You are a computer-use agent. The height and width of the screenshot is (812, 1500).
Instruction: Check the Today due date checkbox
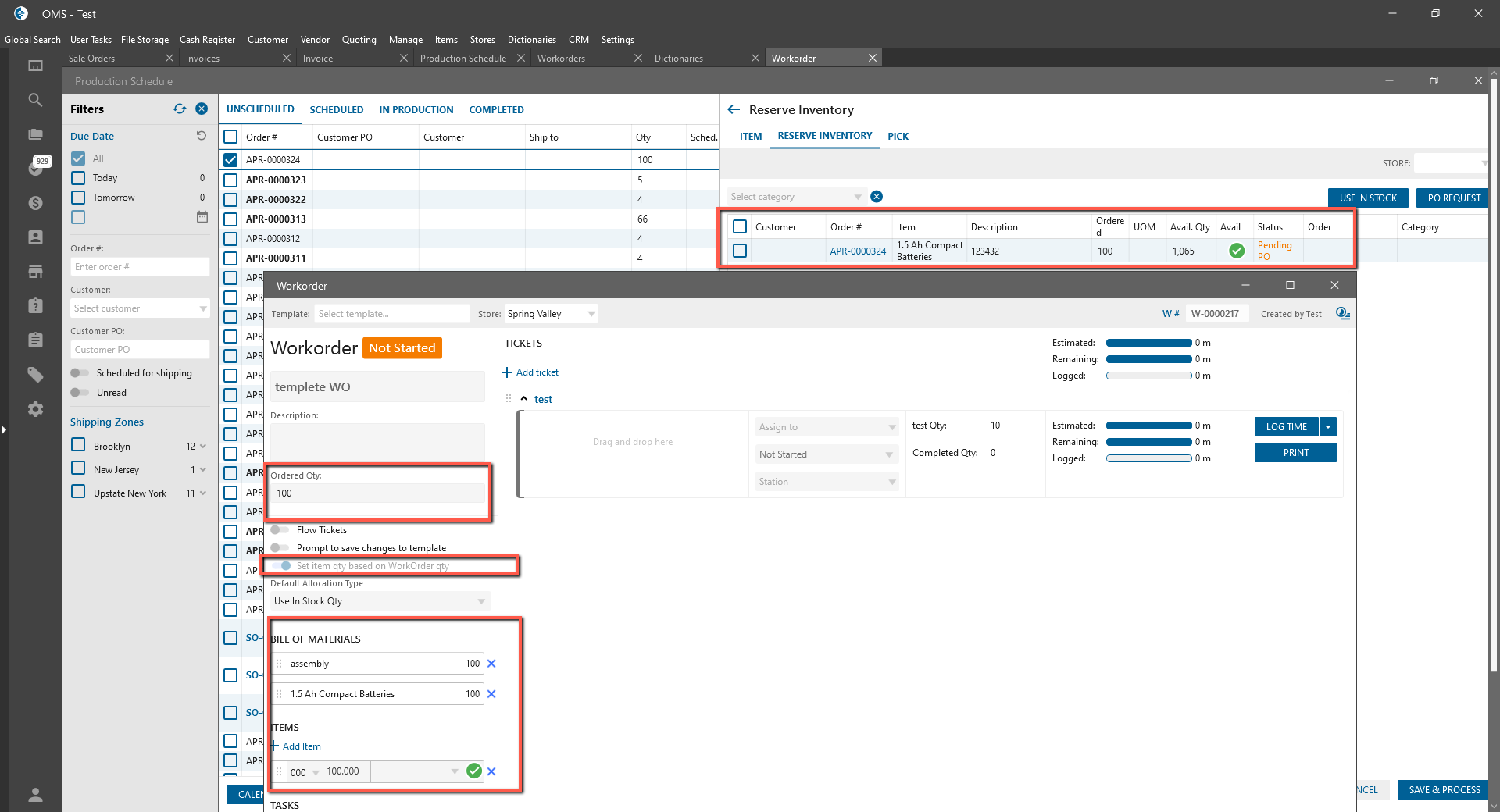click(78, 178)
